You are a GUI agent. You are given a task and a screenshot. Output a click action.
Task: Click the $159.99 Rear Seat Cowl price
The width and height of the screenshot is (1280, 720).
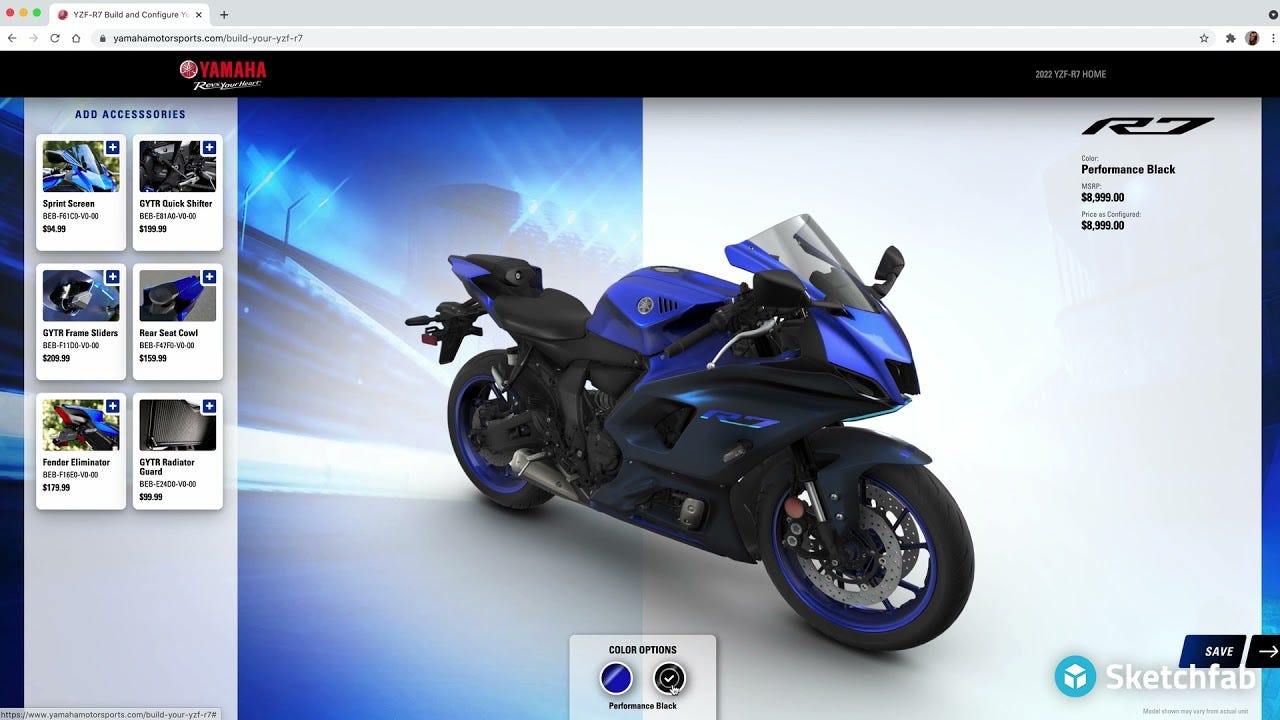click(x=153, y=358)
